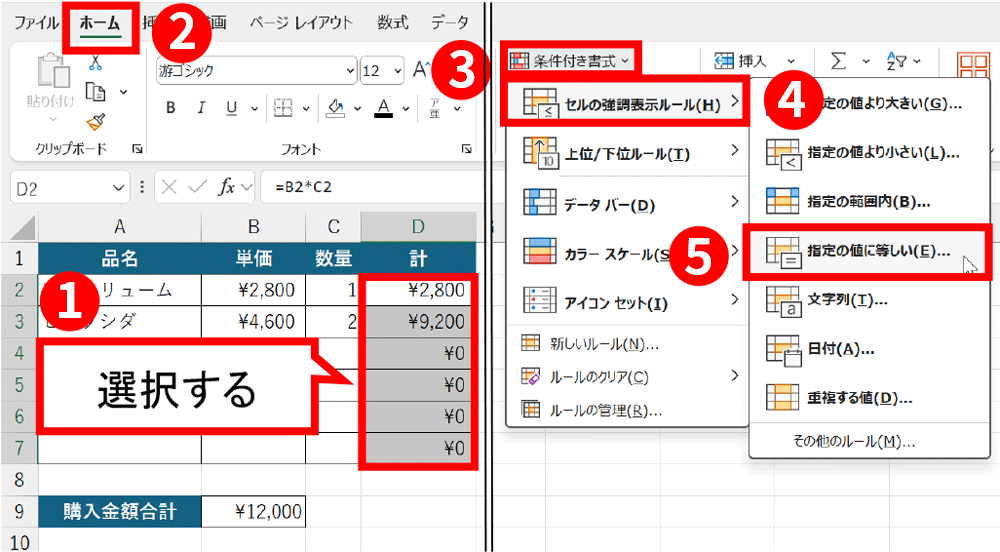
Task: Open データ バー submenu
Action: 627,203
